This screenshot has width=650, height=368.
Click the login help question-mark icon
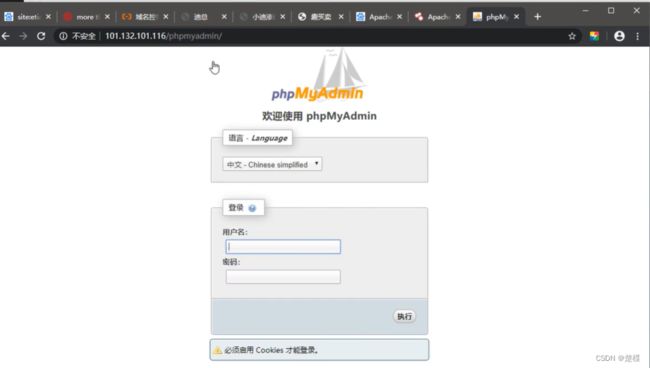(x=252, y=208)
